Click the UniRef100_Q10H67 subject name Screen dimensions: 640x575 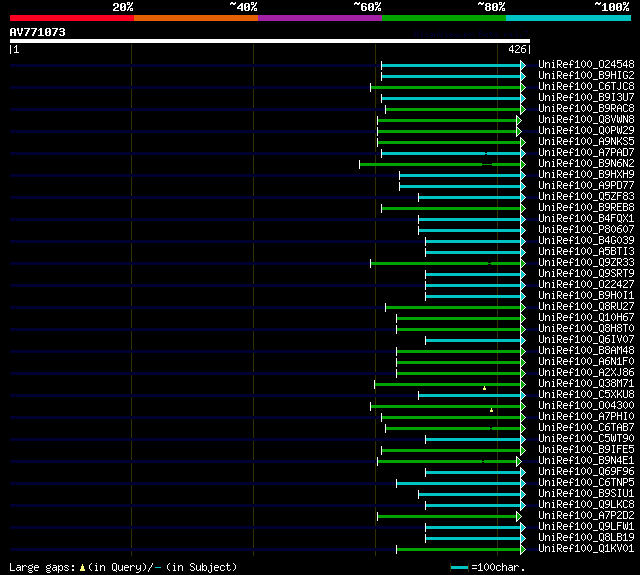point(586,318)
